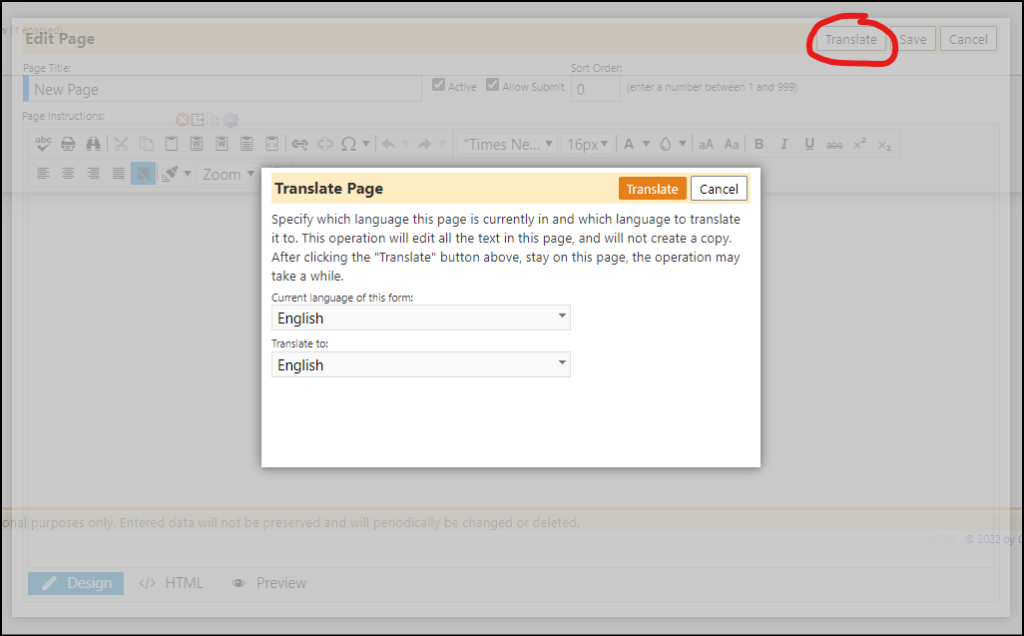Align text left in the editor
Viewport: 1024px width, 636px height.
[x=43, y=173]
